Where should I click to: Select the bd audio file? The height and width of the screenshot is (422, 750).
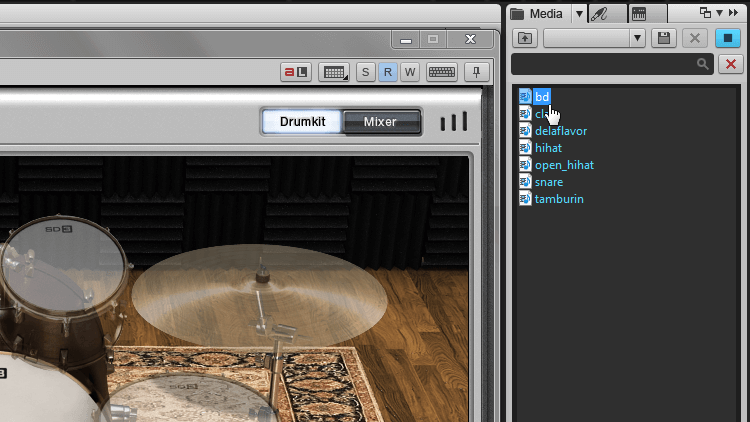[542, 97]
